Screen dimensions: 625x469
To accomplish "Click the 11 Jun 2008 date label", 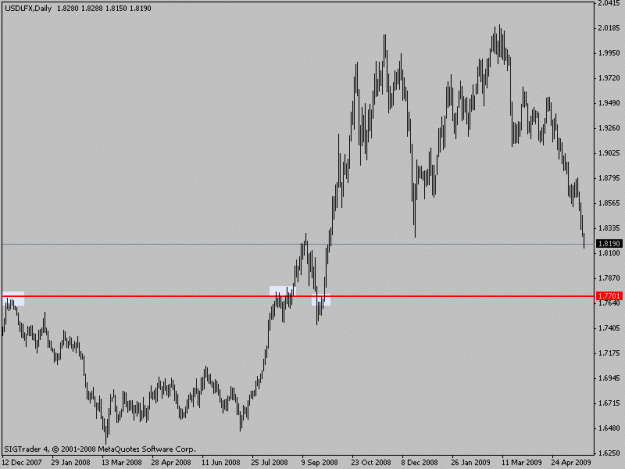I will click(x=221, y=463).
